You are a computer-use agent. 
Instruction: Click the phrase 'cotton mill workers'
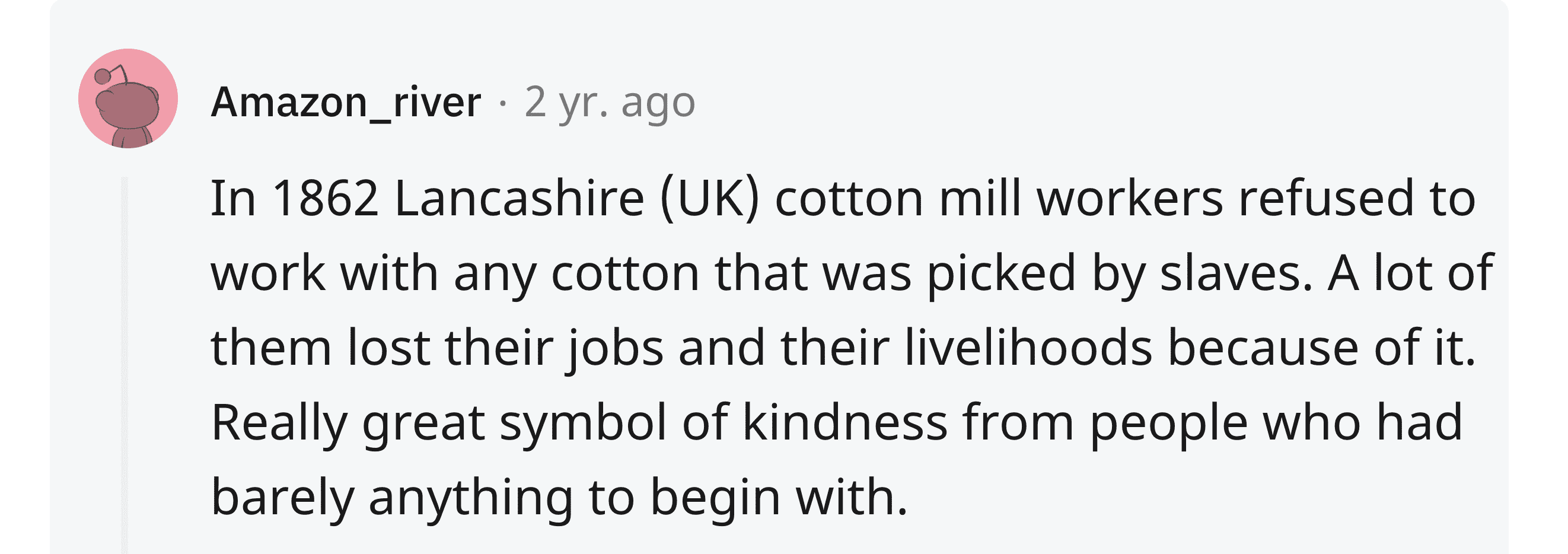998,199
